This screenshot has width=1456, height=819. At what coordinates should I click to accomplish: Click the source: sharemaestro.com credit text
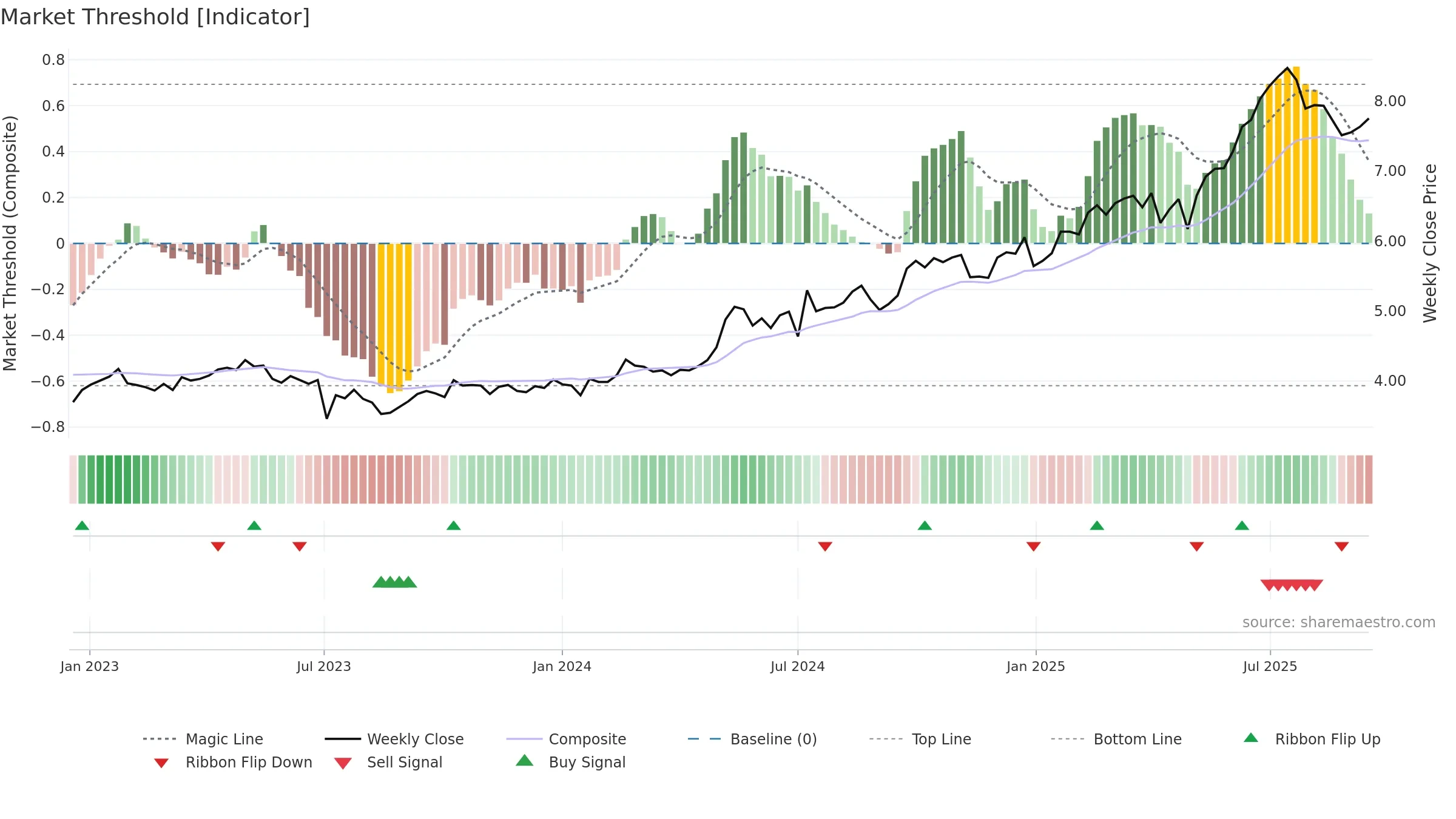[x=1339, y=622]
